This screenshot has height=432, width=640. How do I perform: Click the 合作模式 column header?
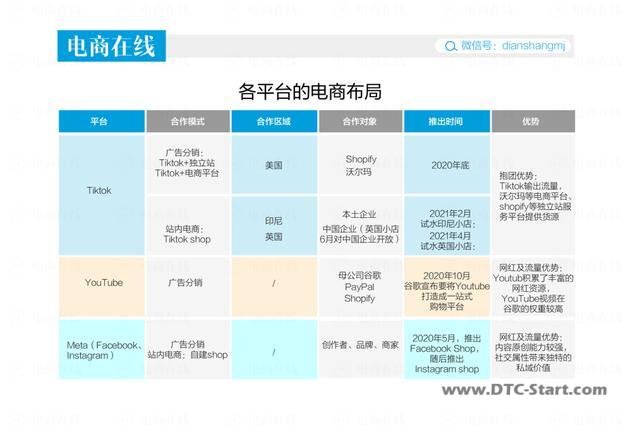pos(188,121)
